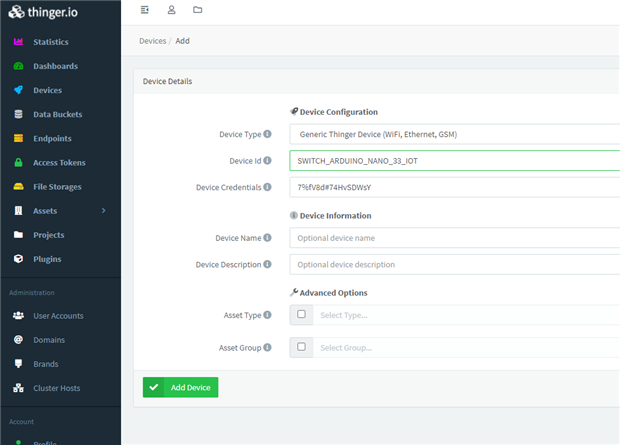Click the Dashboards gauge icon
Screen dimensions: 620x445
pyautogui.click(x=18, y=66)
